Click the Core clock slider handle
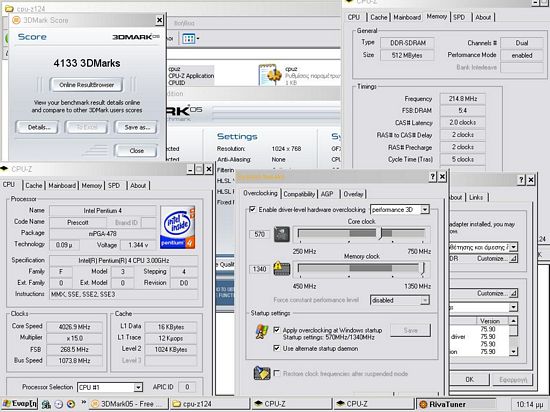Viewport: 550px width, 412px height. (x=380, y=234)
